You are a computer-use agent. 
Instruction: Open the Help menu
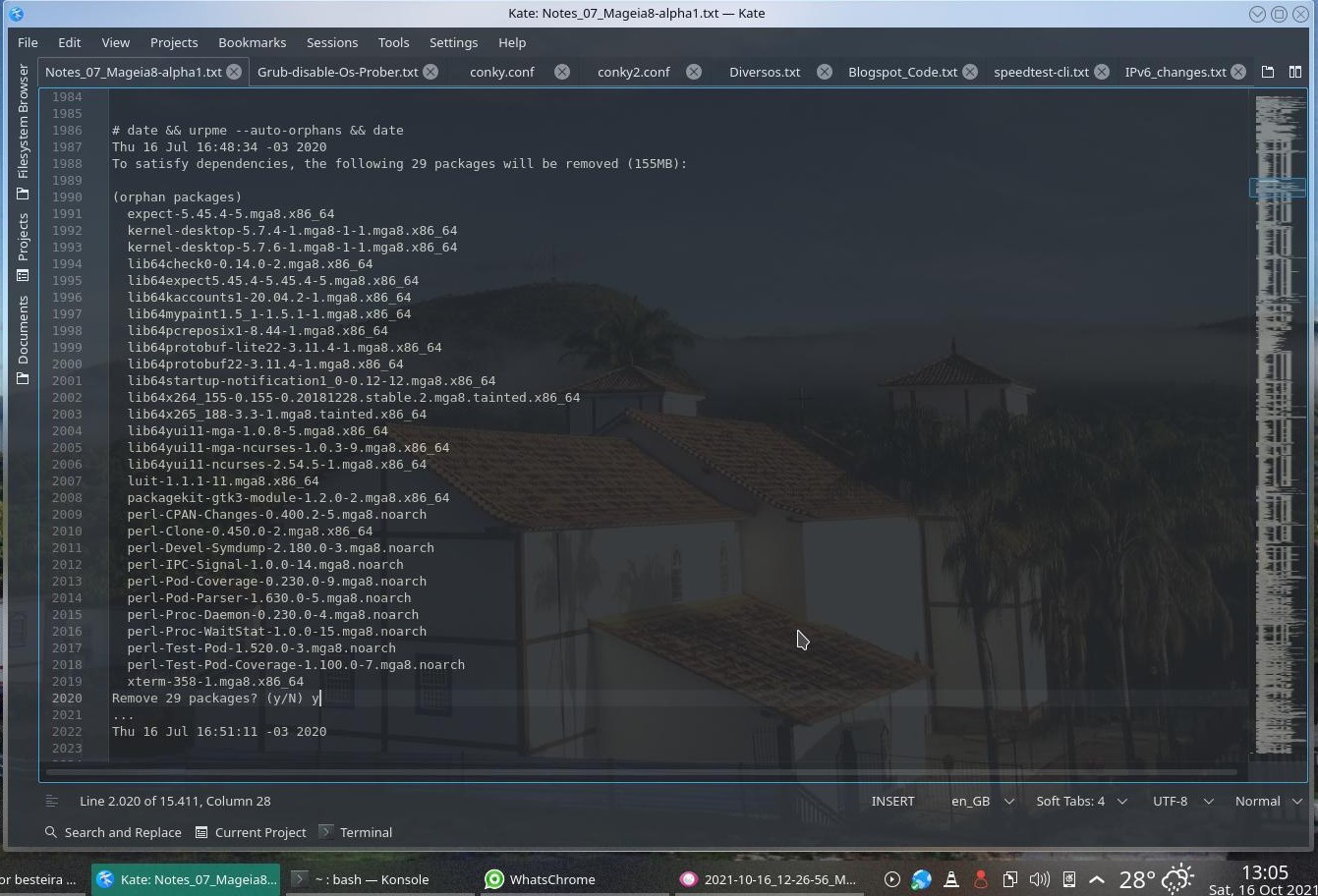(x=512, y=42)
